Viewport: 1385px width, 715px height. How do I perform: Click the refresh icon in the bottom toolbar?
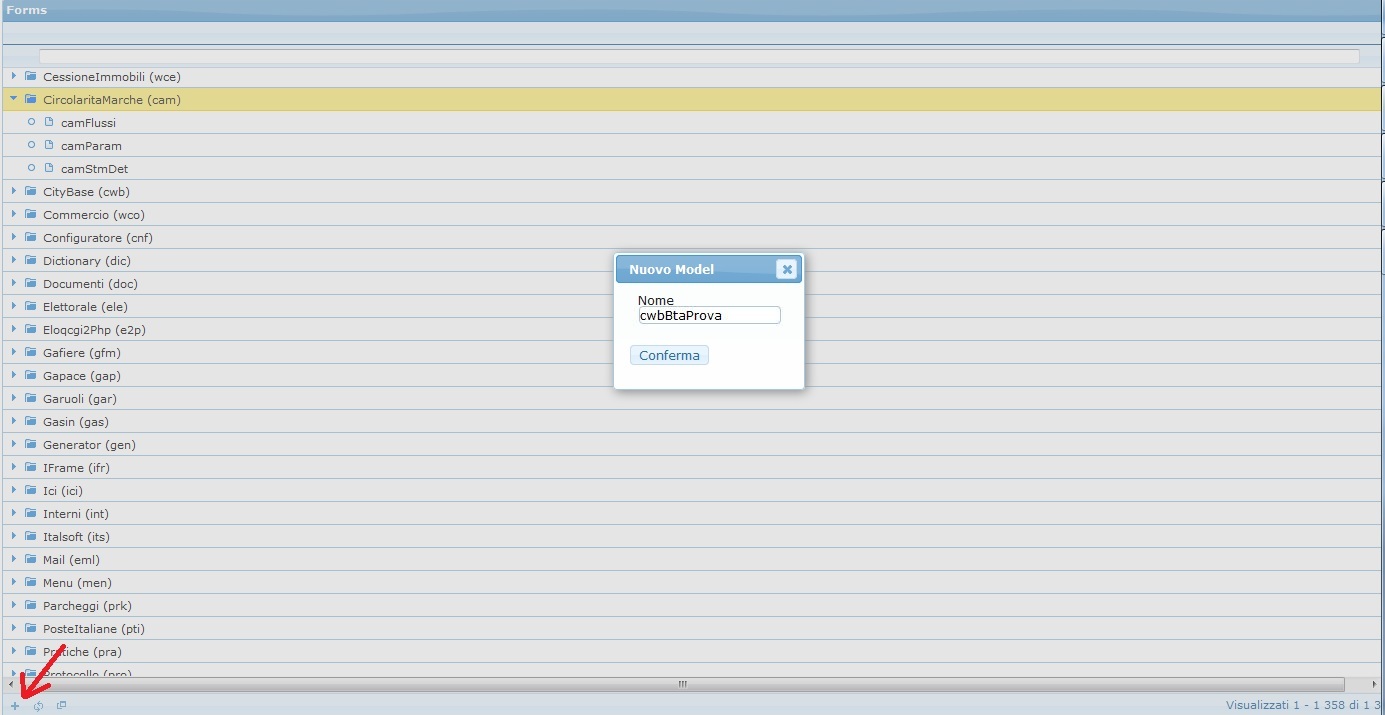coord(38,706)
